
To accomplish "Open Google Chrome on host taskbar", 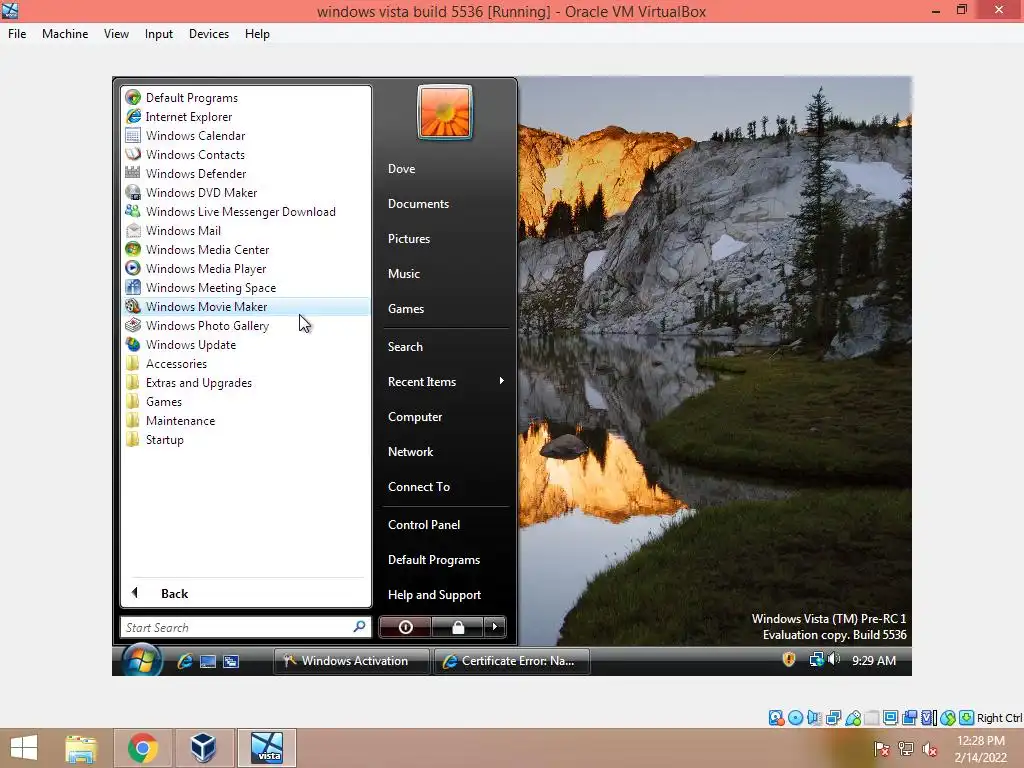I will [143, 748].
